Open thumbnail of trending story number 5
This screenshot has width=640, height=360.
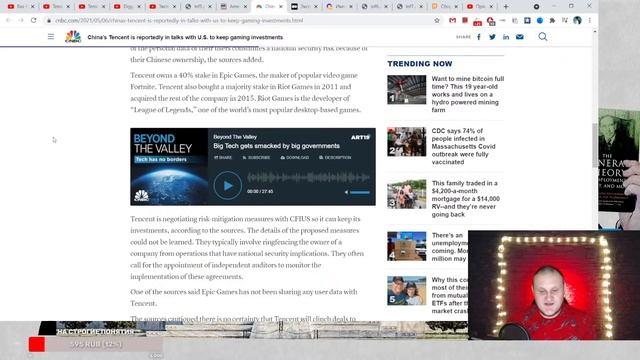click(407, 291)
